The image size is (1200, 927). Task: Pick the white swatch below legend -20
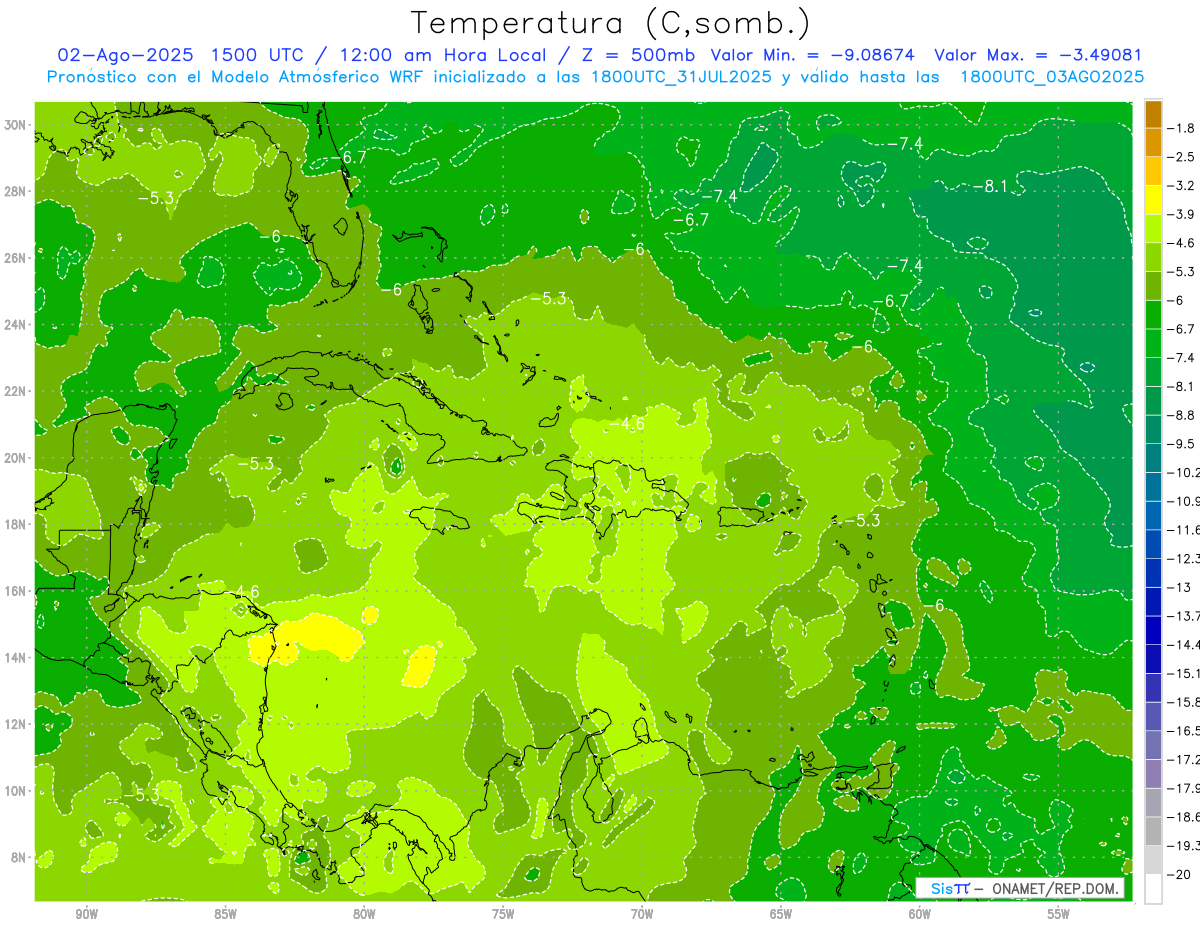click(x=1153, y=888)
